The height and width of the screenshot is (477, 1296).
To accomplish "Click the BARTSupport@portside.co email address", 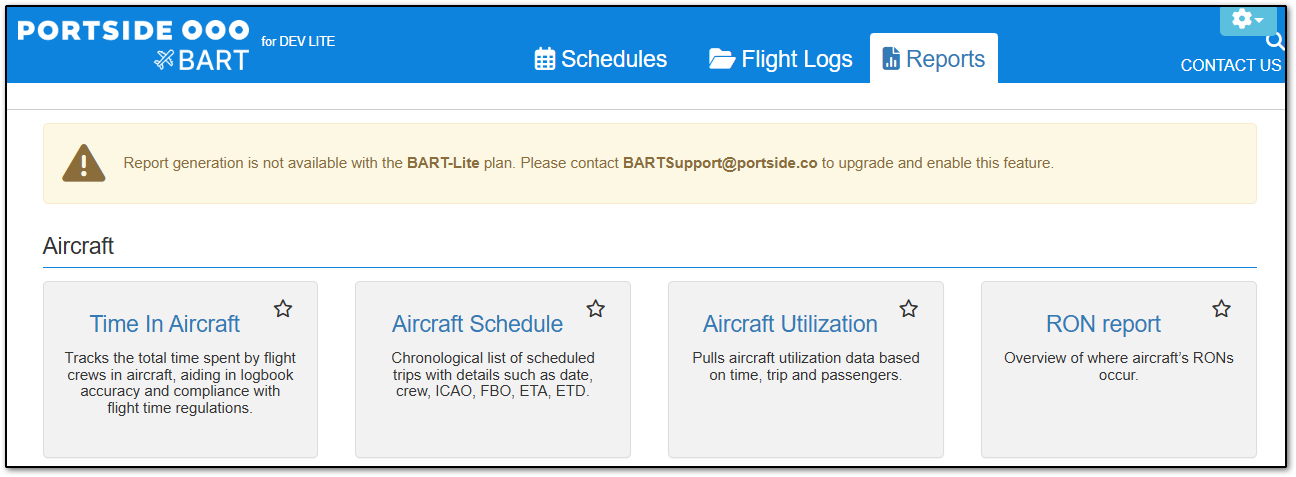I will coord(720,163).
